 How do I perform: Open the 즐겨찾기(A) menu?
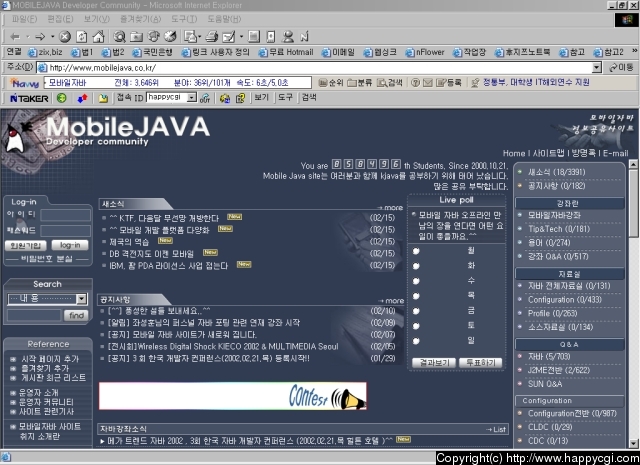pos(140,19)
